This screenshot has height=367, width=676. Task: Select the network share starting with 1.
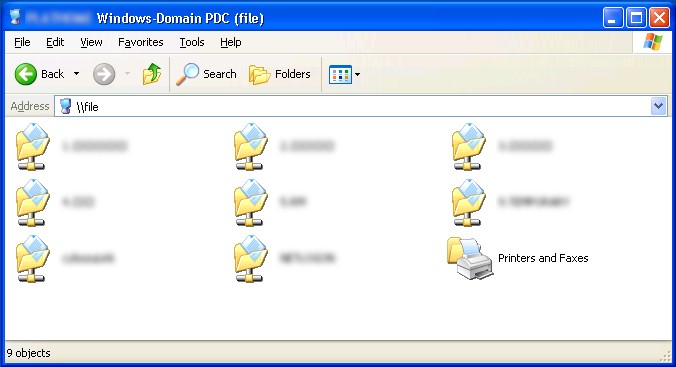click(71, 146)
